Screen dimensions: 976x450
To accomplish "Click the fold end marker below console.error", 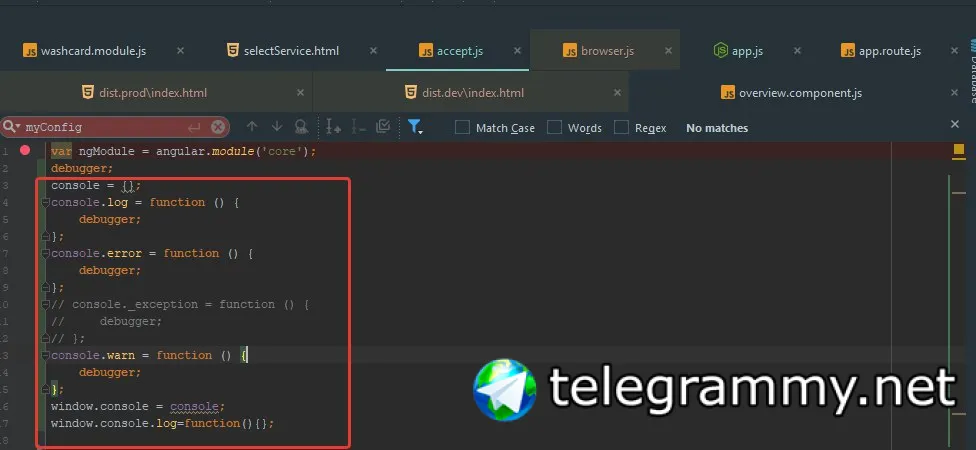I will [x=45, y=287].
